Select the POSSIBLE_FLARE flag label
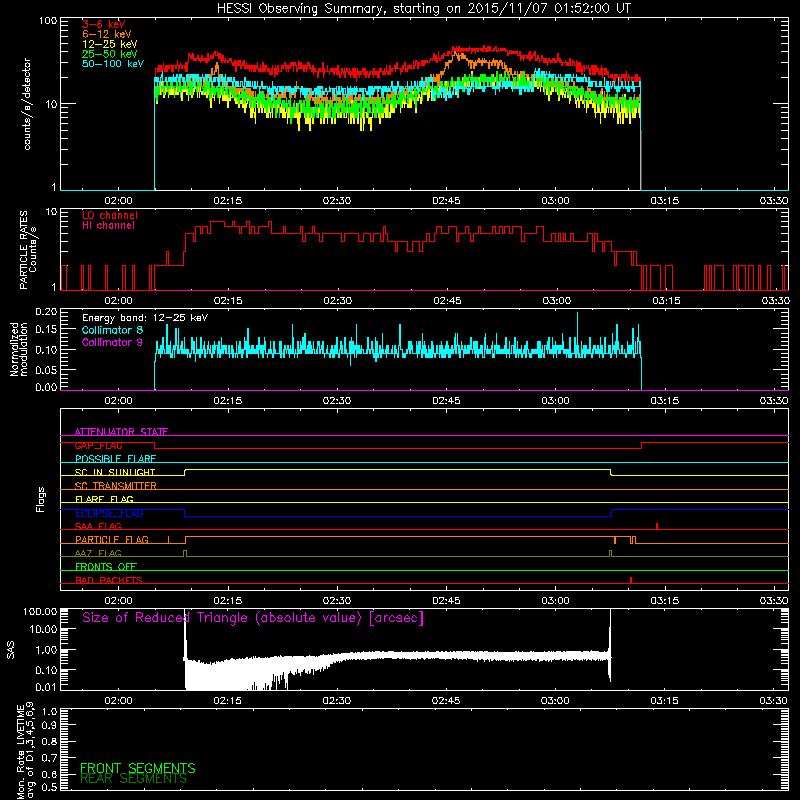This screenshot has height=800, width=800. (x=115, y=459)
